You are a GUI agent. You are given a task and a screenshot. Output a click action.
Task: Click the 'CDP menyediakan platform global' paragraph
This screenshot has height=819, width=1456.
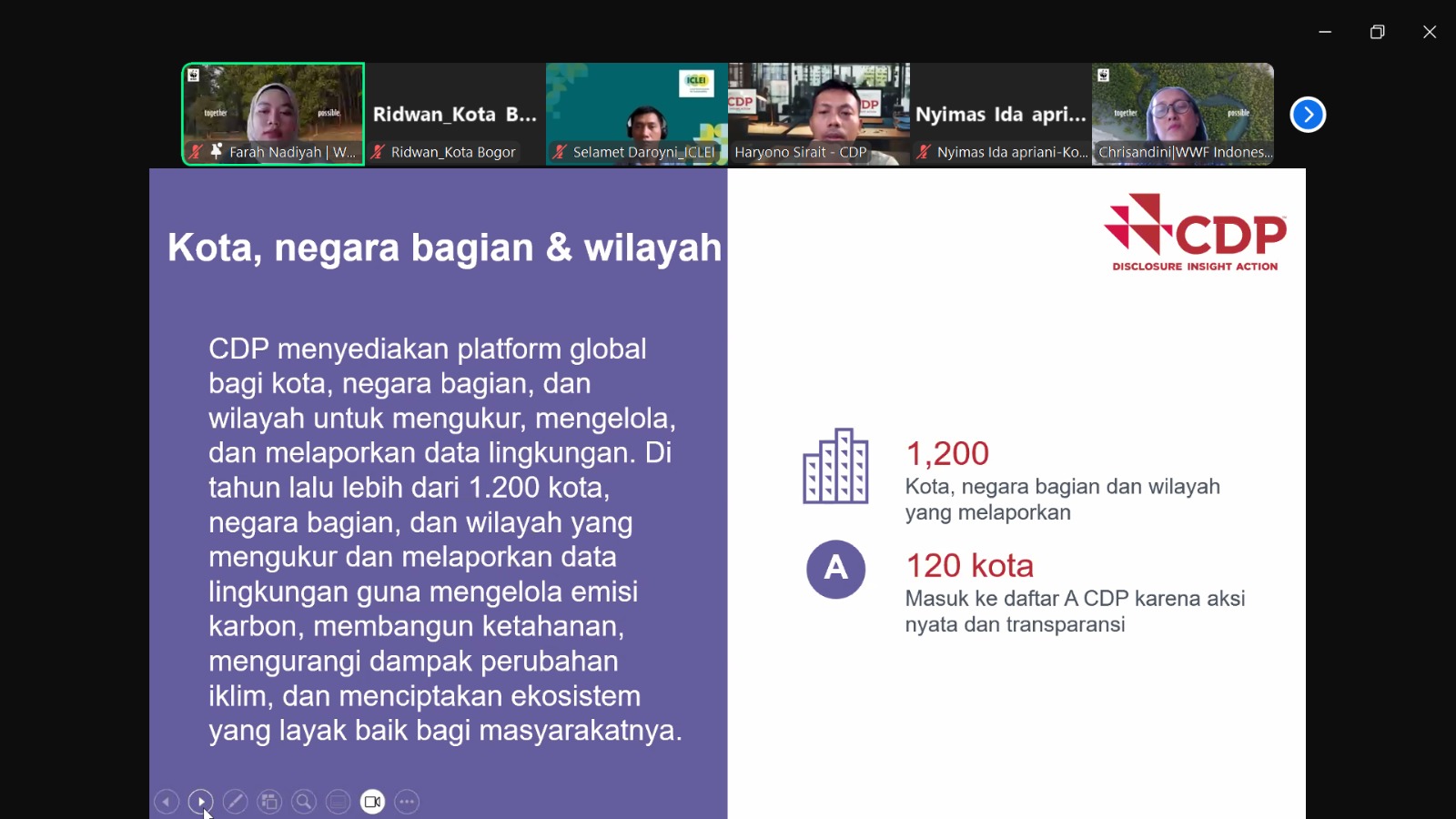tap(445, 540)
